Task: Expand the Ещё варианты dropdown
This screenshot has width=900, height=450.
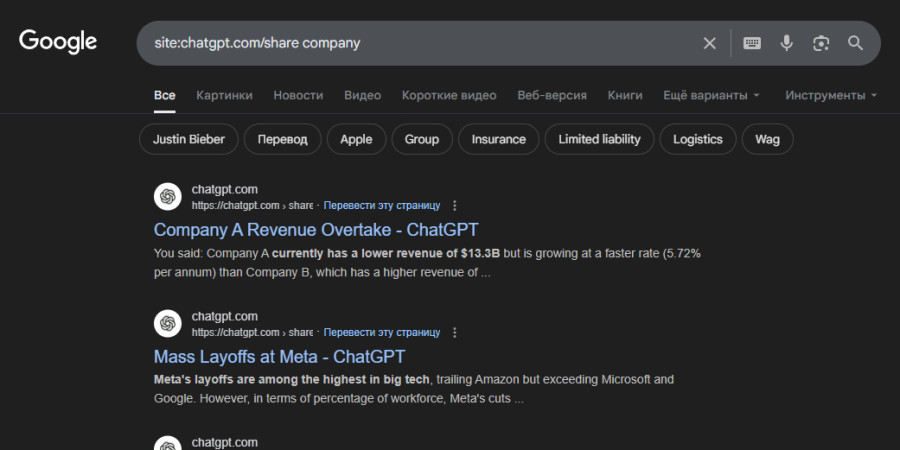Action: click(711, 95)
